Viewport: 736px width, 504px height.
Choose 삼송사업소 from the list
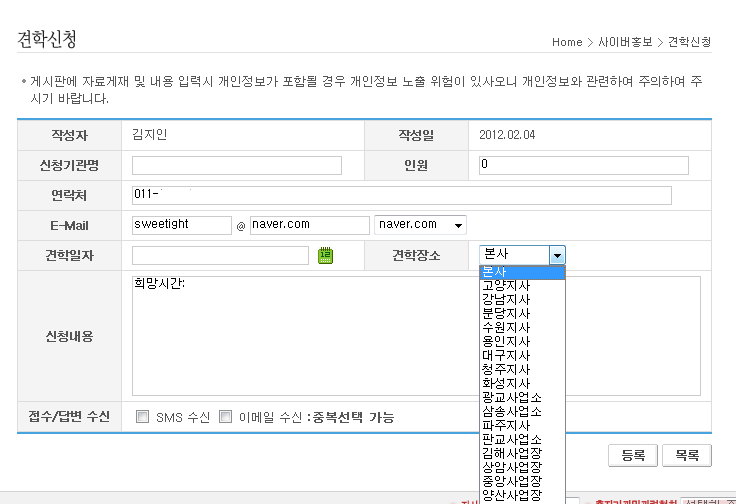click(522, 412)
